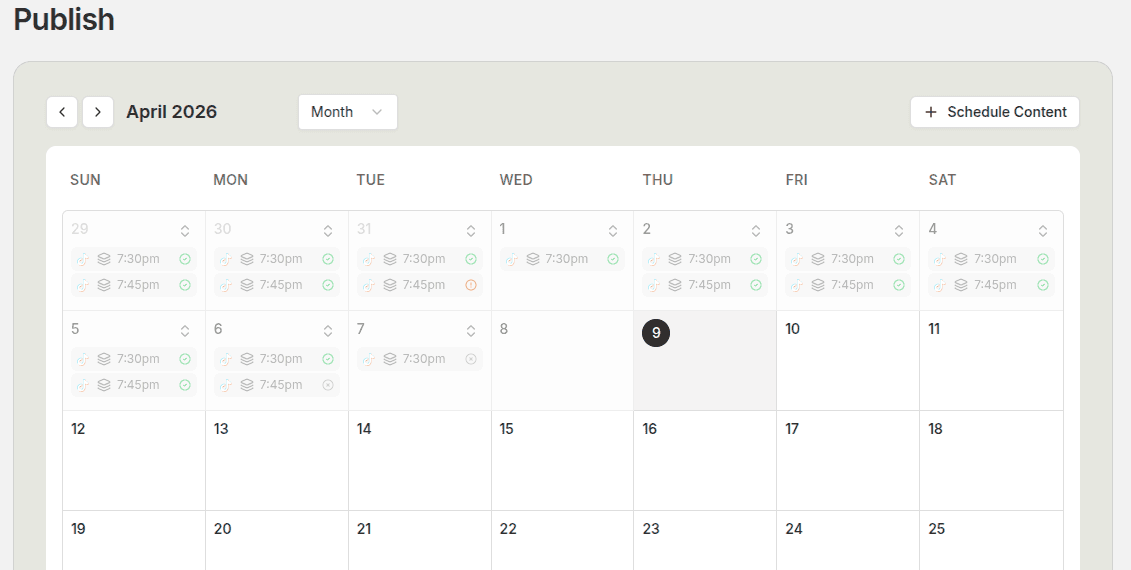Expand the April 6 day cell
The width and height of the screenshot is (1131, 570).
(x=328, y=331)
